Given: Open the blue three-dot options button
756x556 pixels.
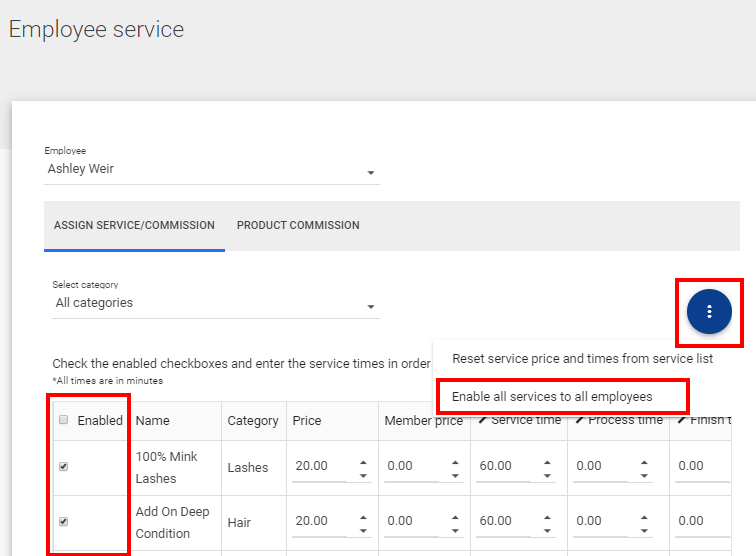Looking at the screenshot, I should (709, 312).
